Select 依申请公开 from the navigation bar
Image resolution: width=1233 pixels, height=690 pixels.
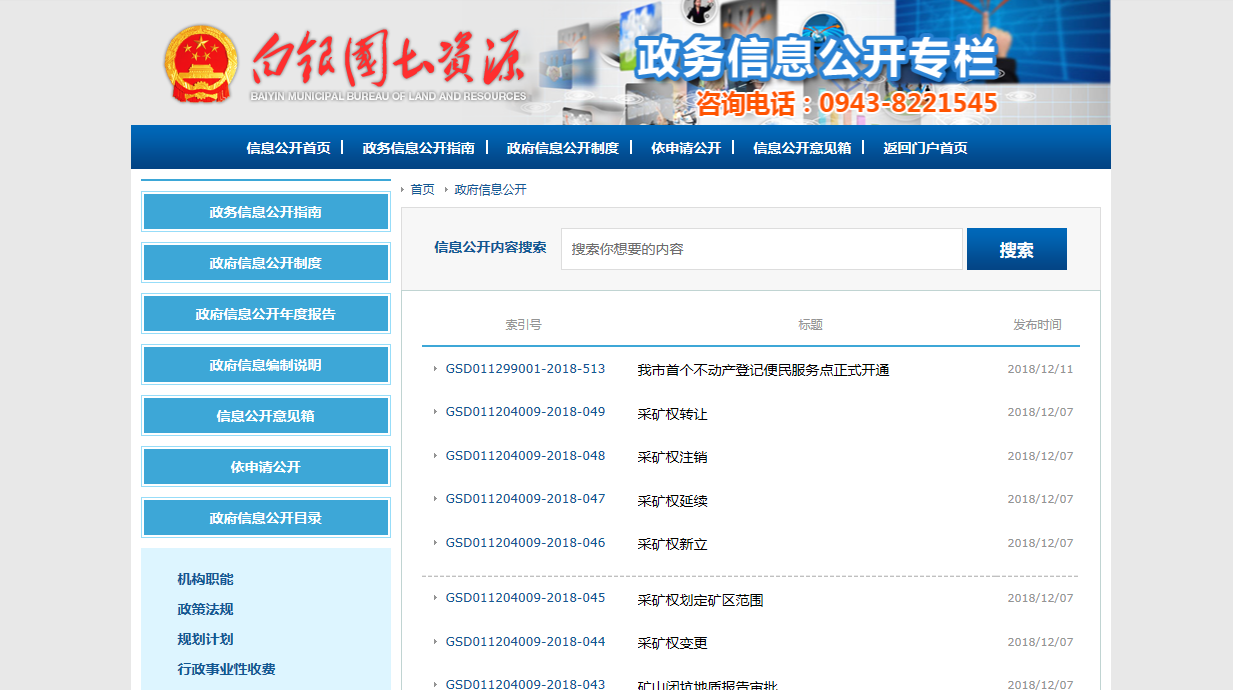click(x=689, y=146)
